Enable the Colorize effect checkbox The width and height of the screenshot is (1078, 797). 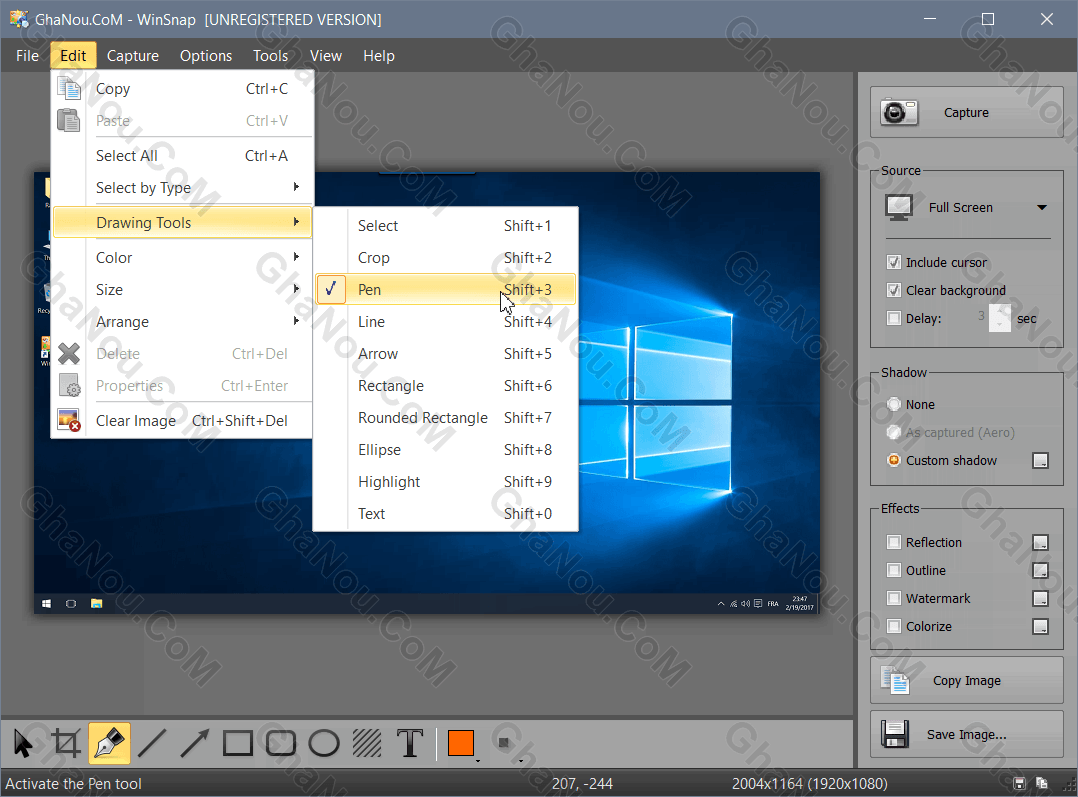point(894,626)
